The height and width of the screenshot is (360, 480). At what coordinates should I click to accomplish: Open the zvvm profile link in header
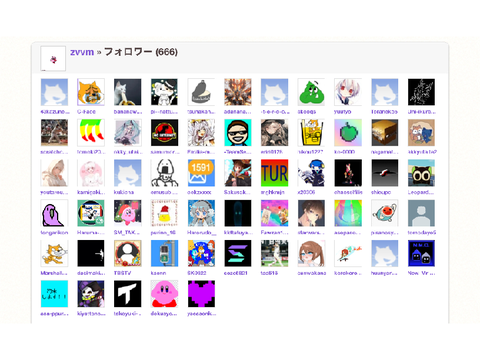click(82, 52)
